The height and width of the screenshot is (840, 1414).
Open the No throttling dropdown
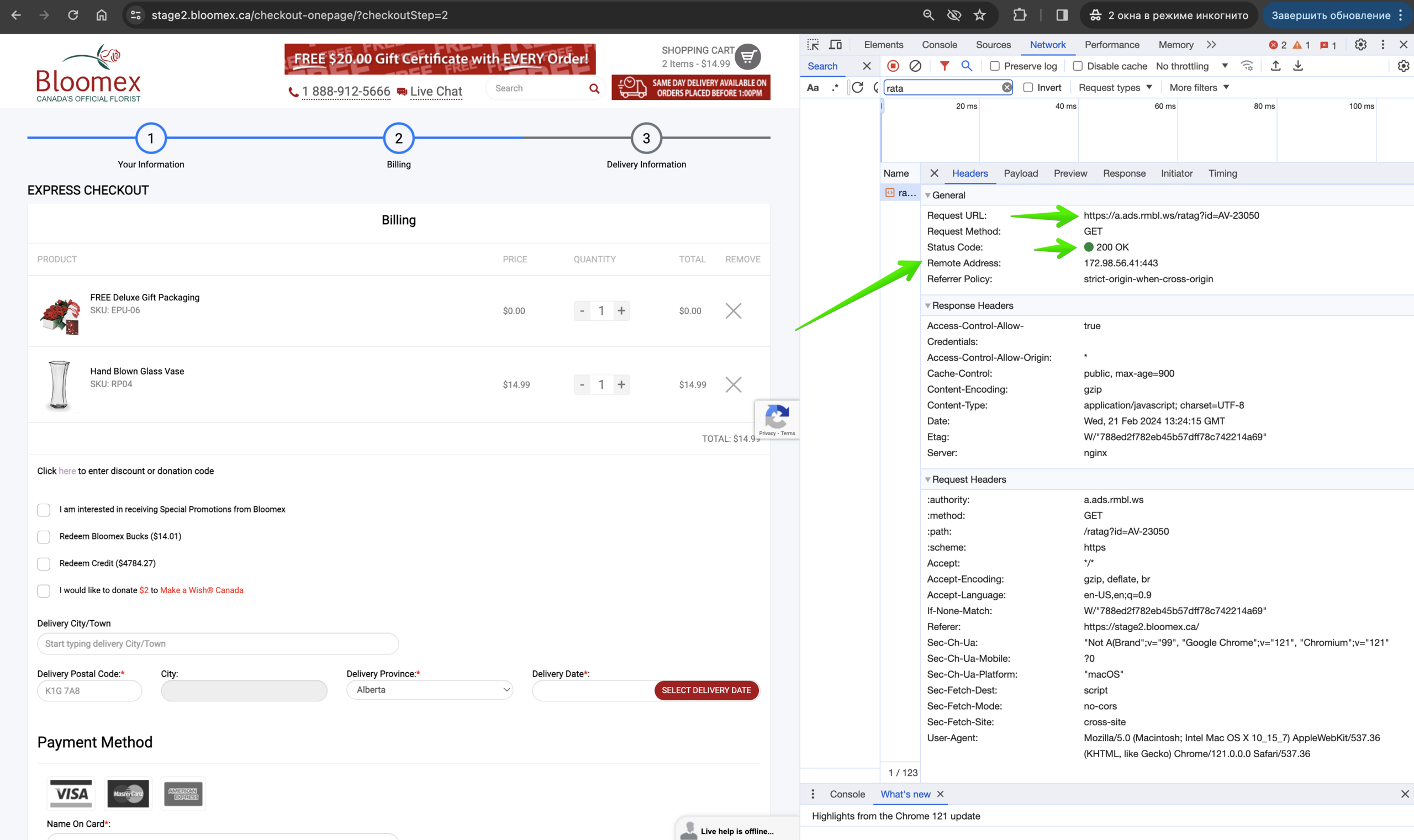(1192, 66)
